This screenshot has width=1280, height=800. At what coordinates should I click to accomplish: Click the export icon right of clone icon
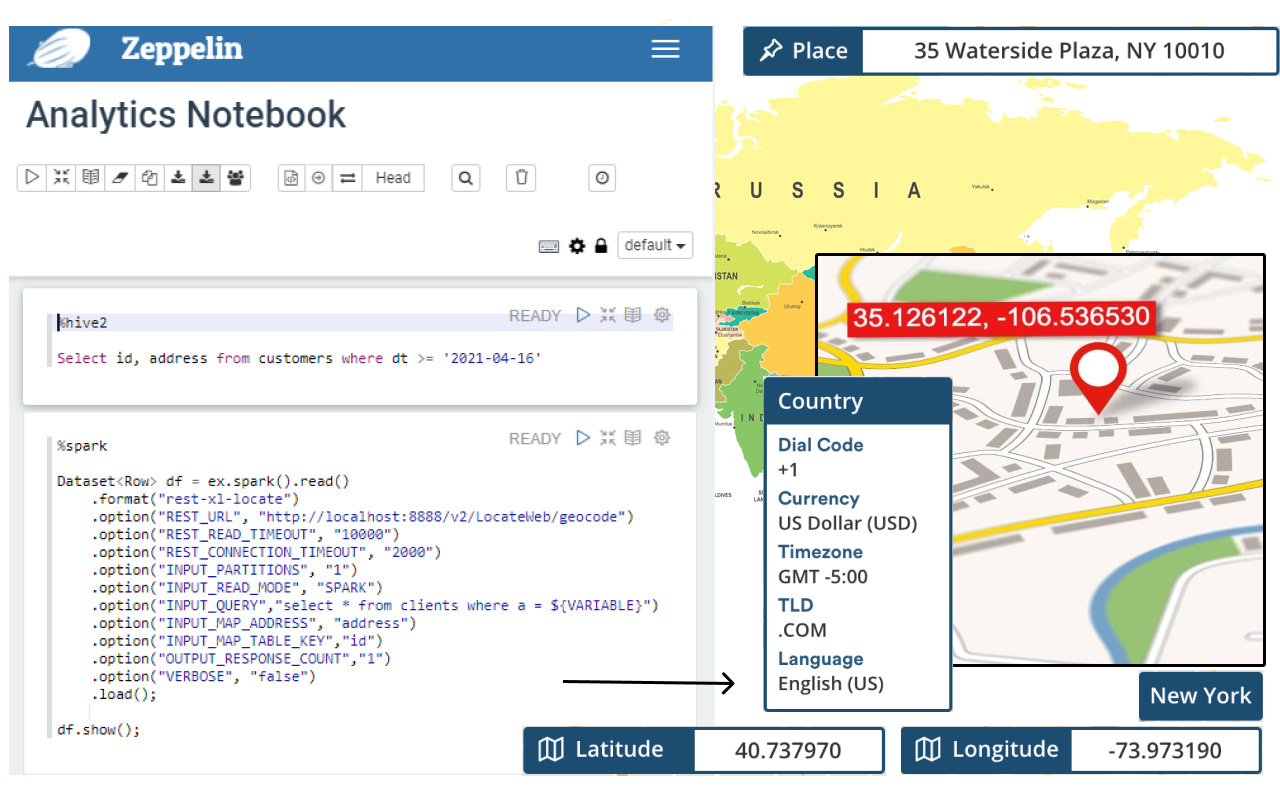tap(178, 178)
